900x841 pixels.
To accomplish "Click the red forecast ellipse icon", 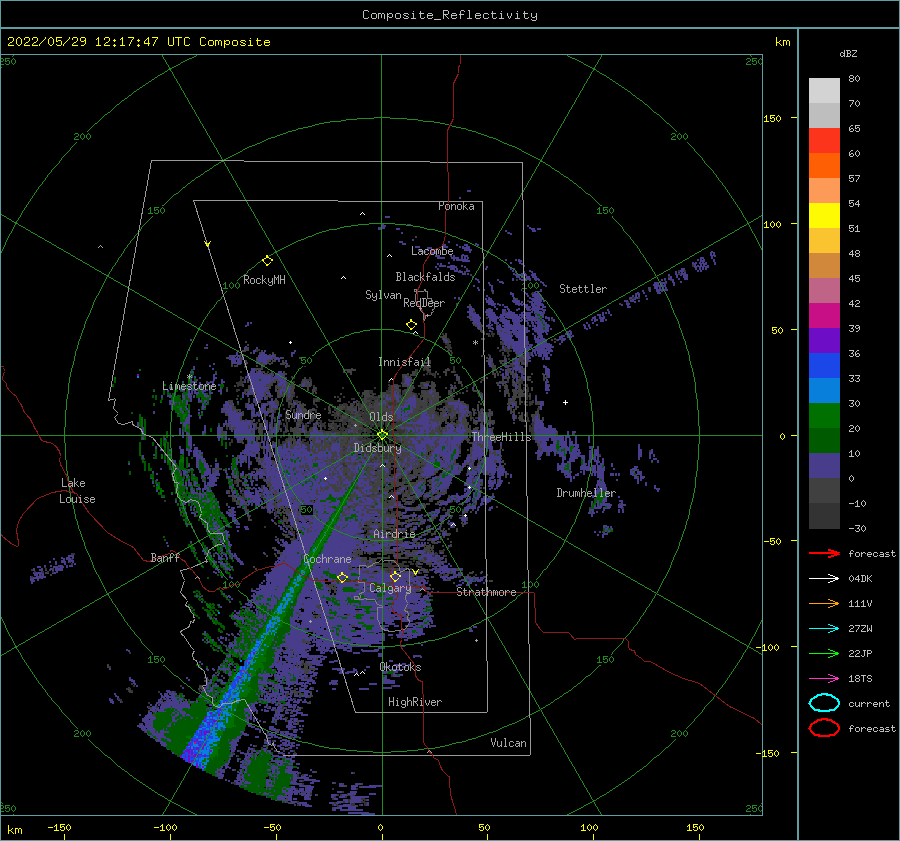I will (x=824, y=728).
